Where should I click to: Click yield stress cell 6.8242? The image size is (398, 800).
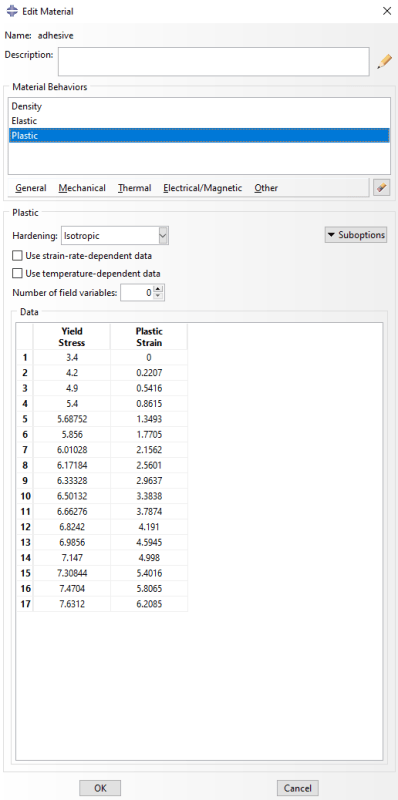point(71,527)
